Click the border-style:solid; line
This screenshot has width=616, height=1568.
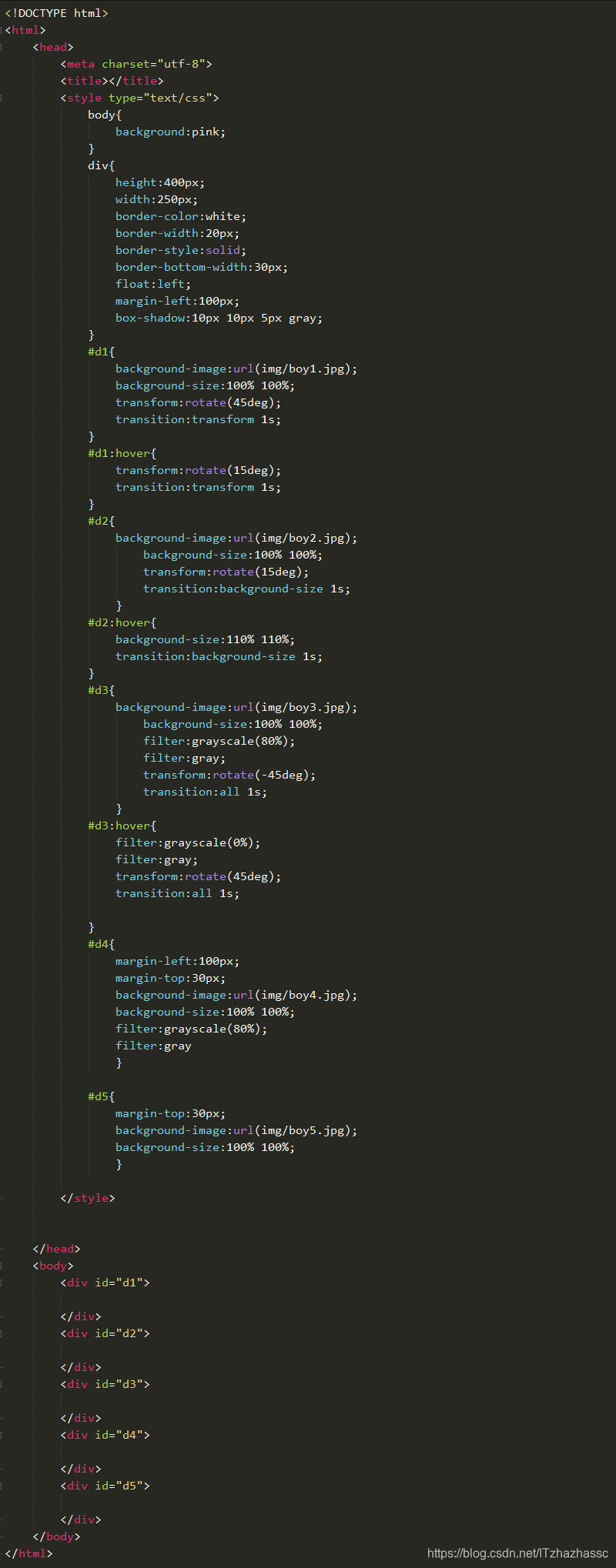coord(181,250)
